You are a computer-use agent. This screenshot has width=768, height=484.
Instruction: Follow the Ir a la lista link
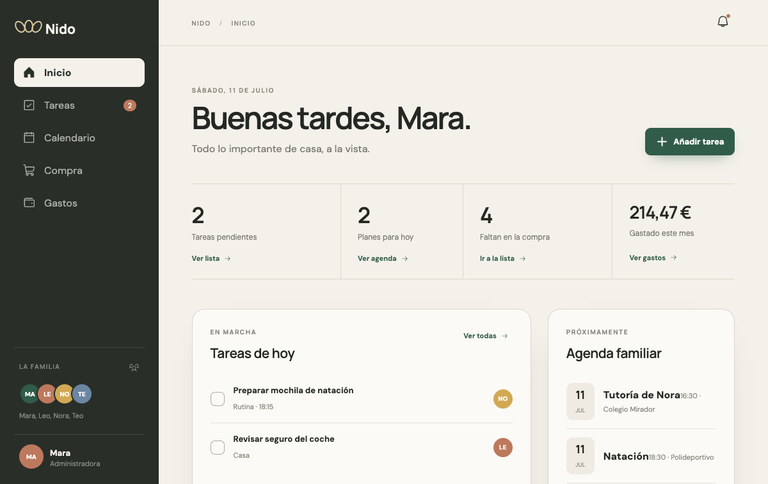[503, 258]
